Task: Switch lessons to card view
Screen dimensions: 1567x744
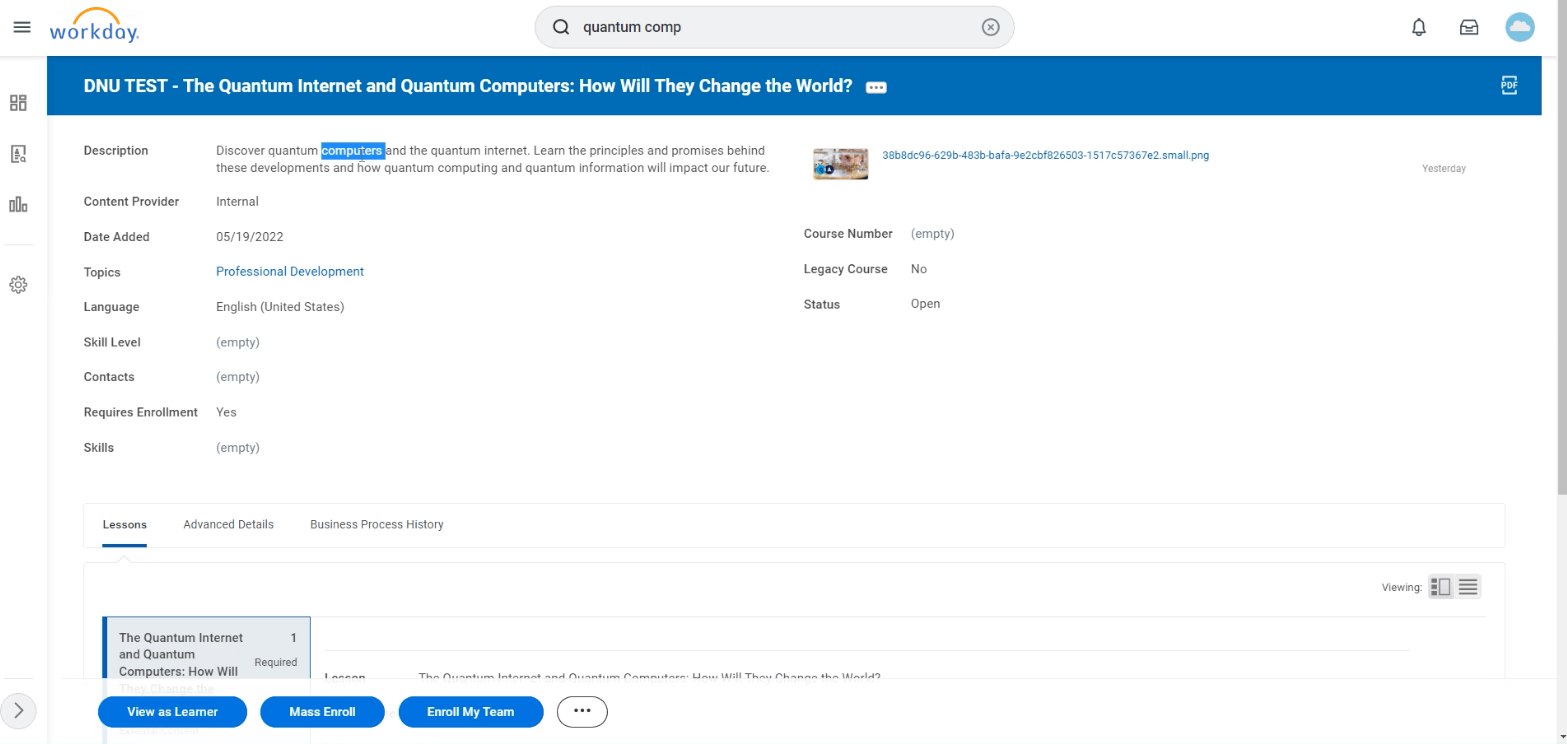Action: tap(1440, 587)
